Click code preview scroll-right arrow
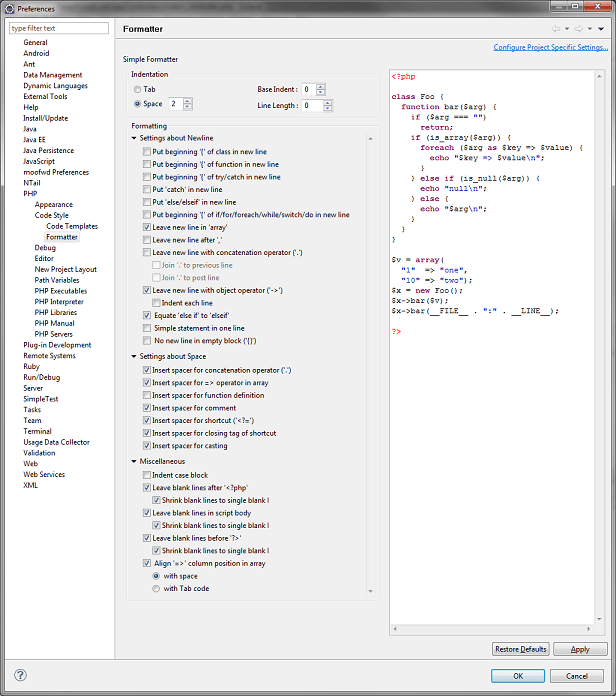 coord(589,629)
